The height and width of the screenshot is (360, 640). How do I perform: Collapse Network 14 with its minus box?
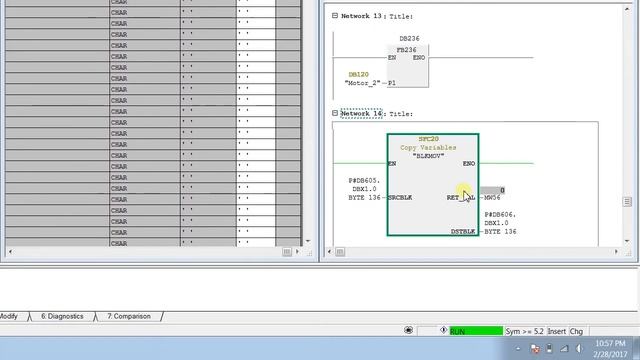click(x=335, y=113)
